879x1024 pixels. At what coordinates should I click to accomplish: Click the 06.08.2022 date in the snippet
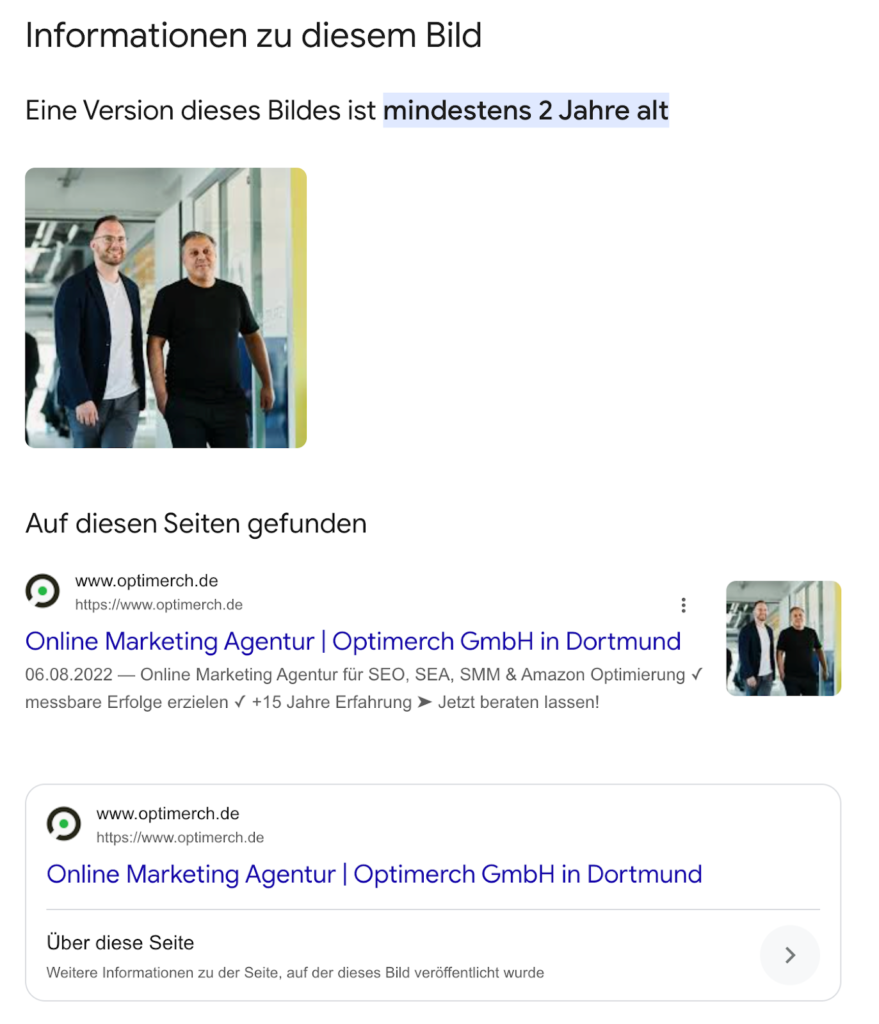click(69, 675)
